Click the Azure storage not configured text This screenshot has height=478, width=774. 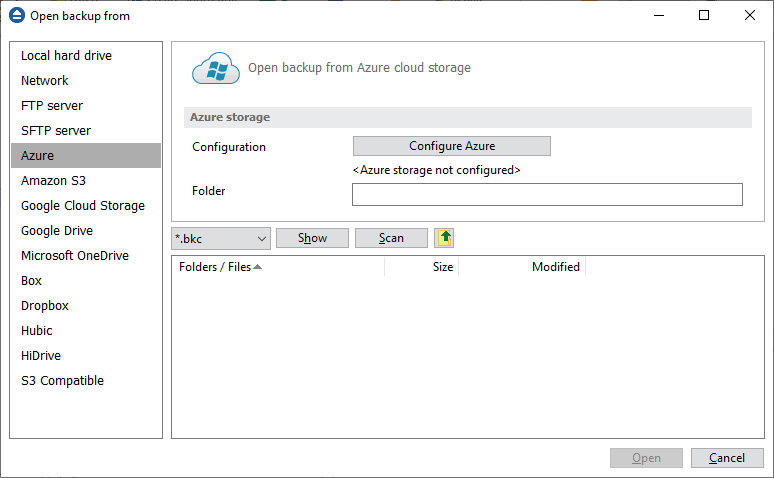coord(436,170)
